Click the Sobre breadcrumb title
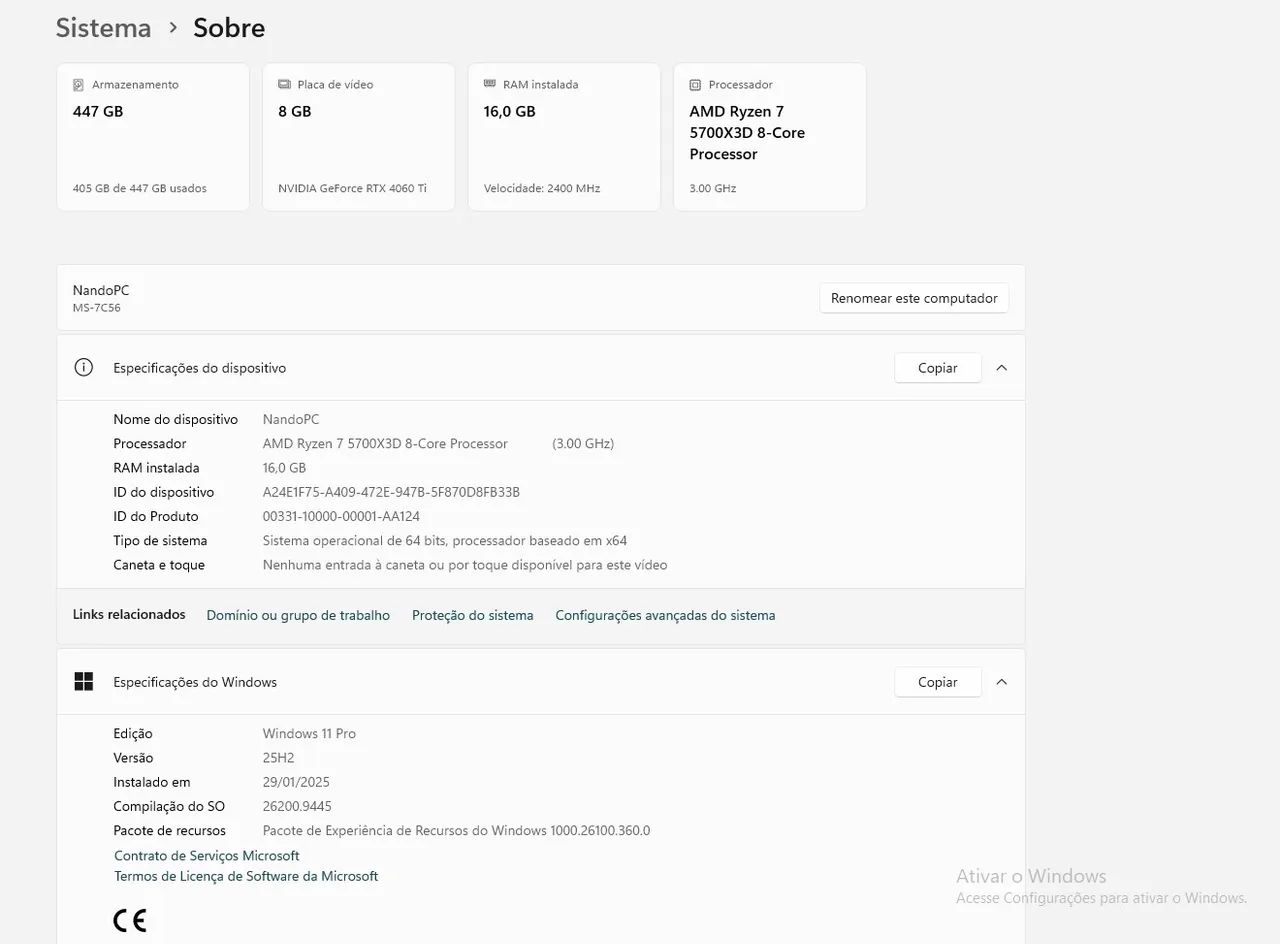1280x944 pixels. (x=229, y=28)
